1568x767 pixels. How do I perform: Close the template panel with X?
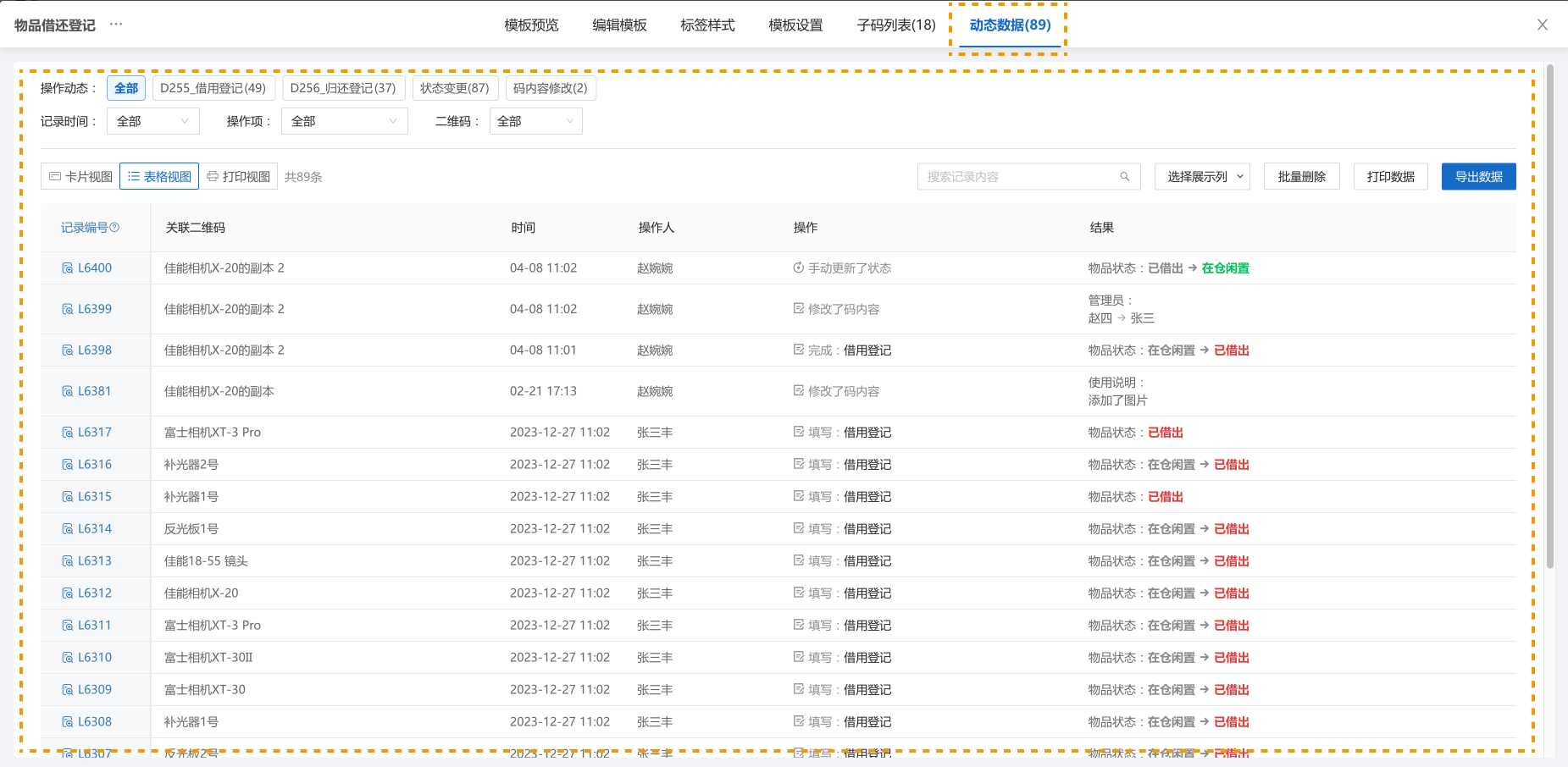tap(1543, 25)
